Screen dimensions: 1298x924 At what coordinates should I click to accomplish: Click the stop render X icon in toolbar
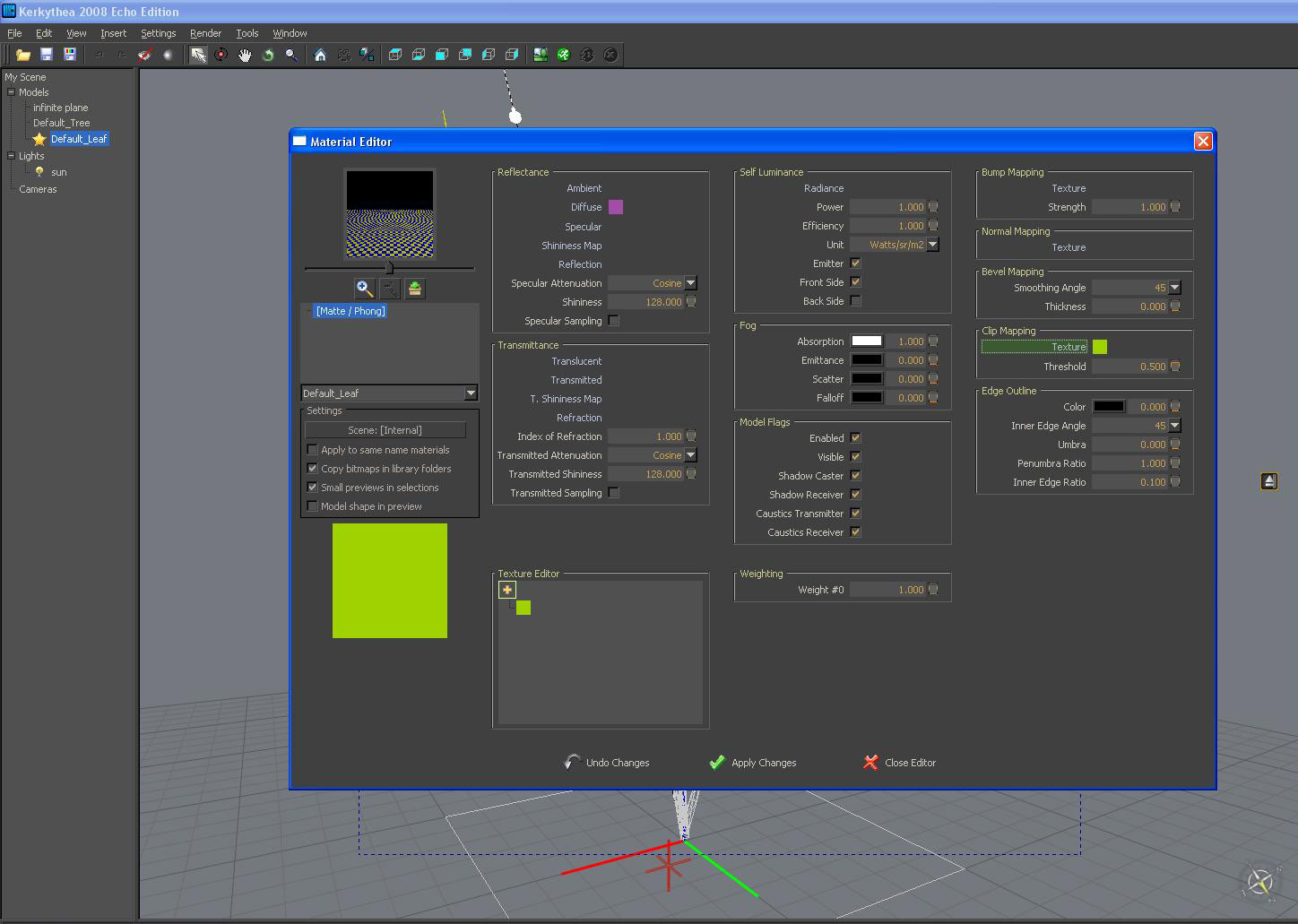click(610, 55)
